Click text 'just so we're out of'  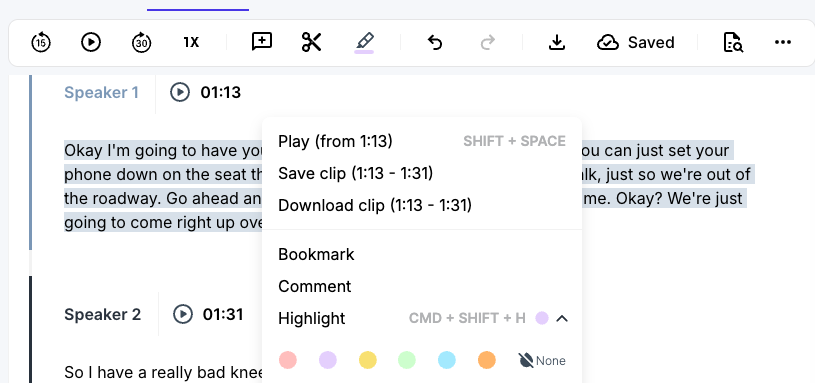[679, 174]
